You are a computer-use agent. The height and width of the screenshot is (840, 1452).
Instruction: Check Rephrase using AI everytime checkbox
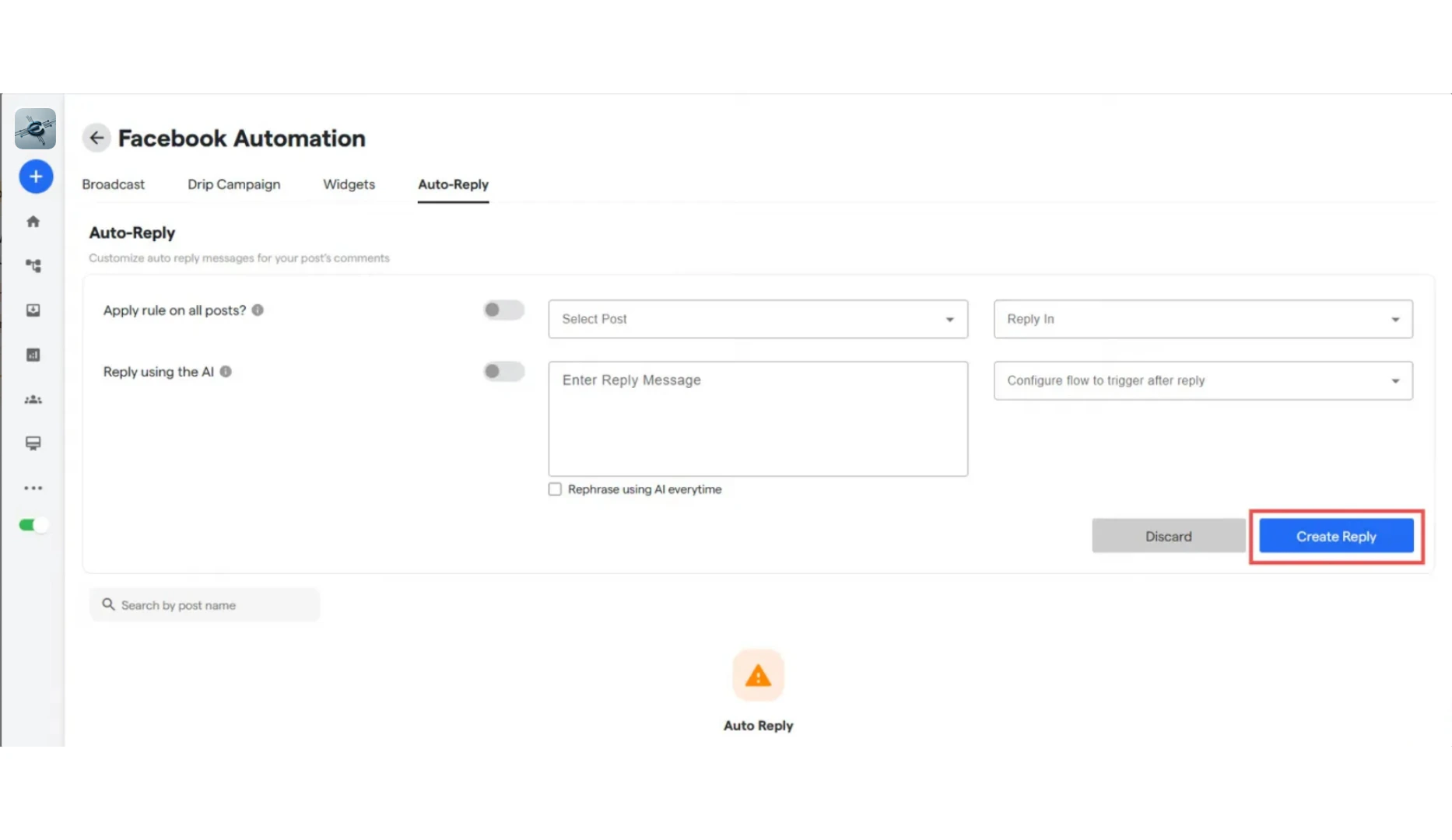[555, 489]
